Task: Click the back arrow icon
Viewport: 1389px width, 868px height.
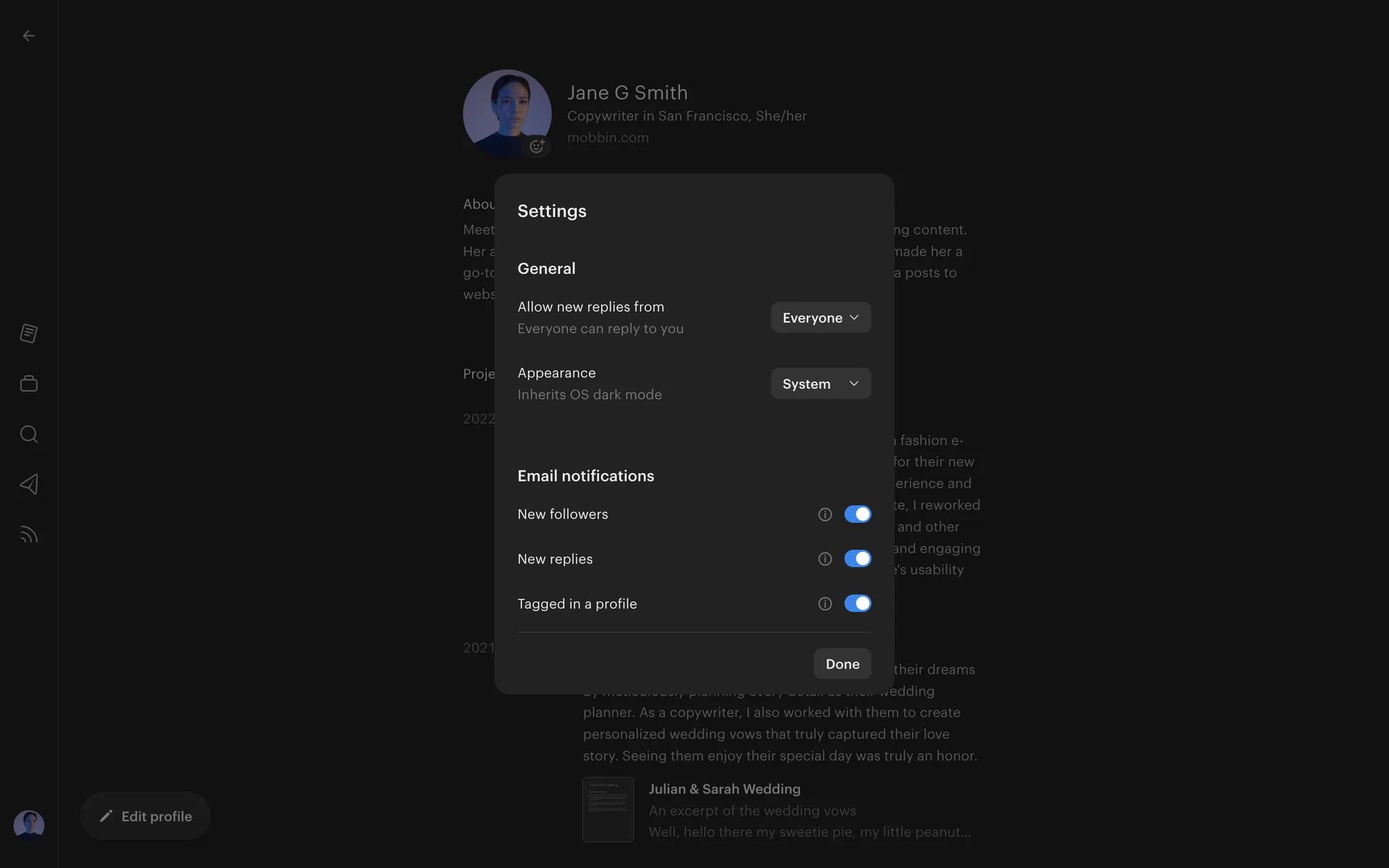Action: (x=29, y=35)
